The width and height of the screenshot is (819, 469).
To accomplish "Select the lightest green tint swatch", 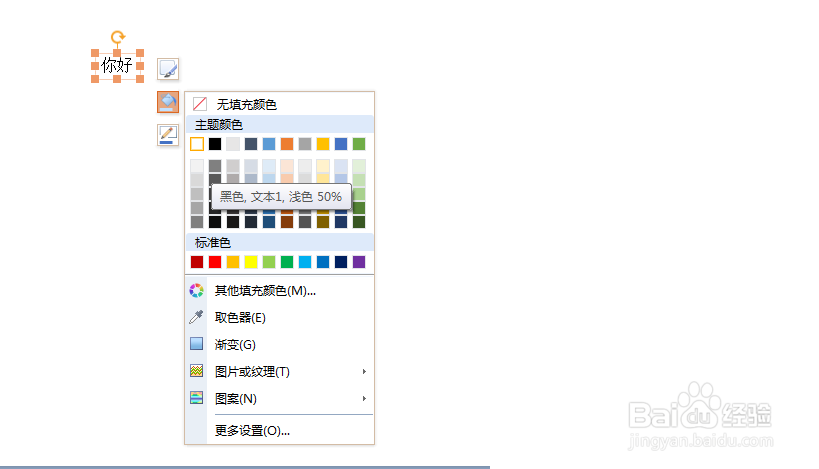I will point(359,166).
